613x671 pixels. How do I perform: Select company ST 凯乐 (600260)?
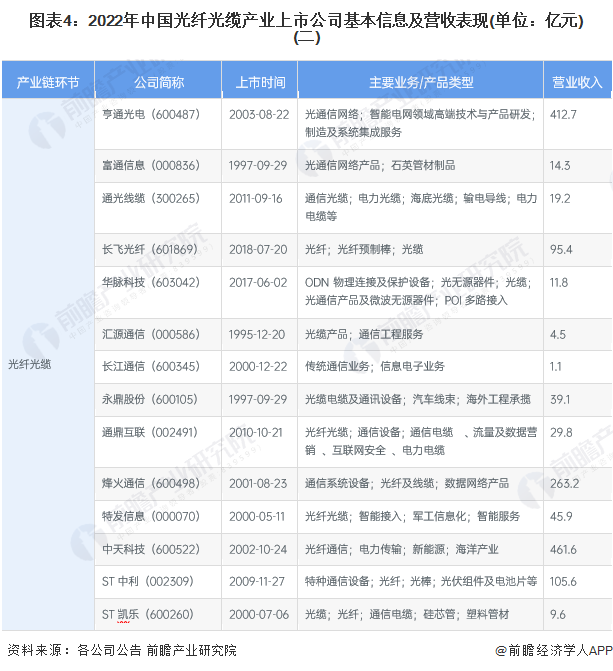(x=148, y=614)
